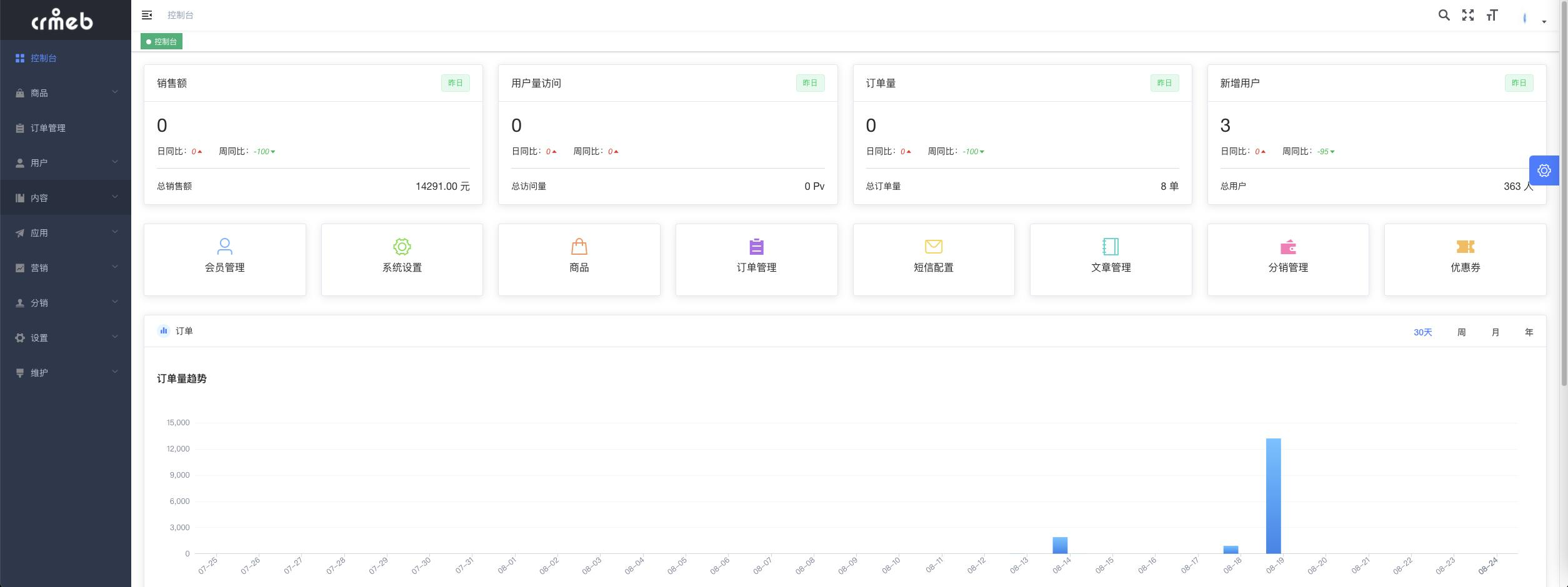Screen dimensions: 1568x587
Task: Select 订单管理 in the sidebar
Action: [x=66, y=127]
